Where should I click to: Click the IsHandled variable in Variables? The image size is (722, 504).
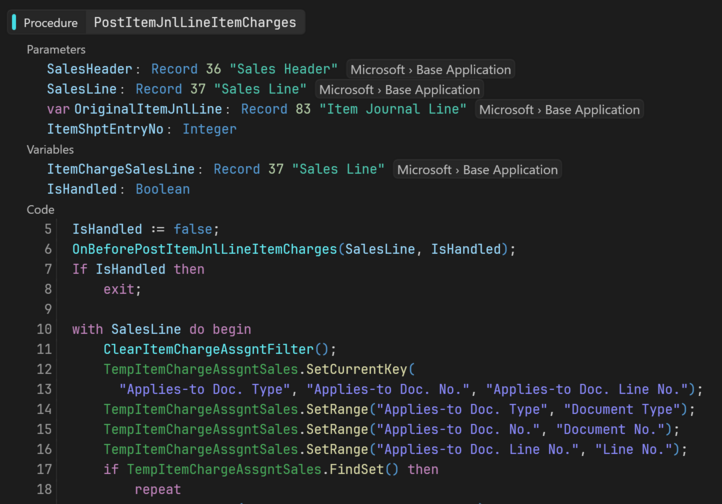(x=82, y=189)
